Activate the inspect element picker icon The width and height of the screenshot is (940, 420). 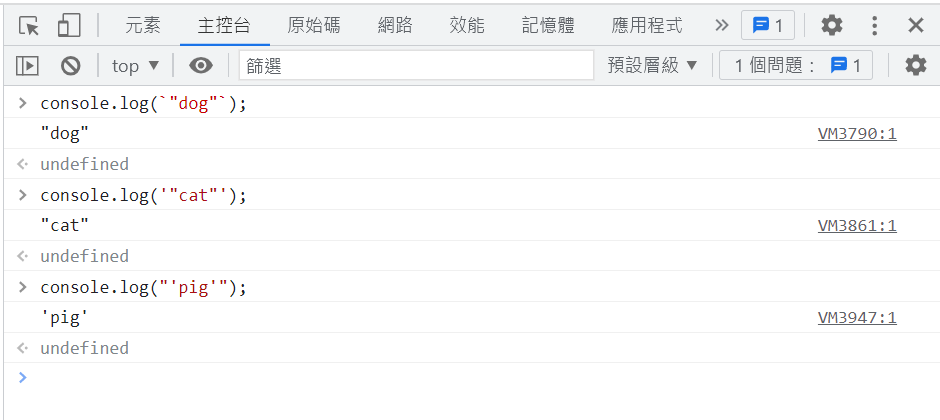[x=28, y=26]
